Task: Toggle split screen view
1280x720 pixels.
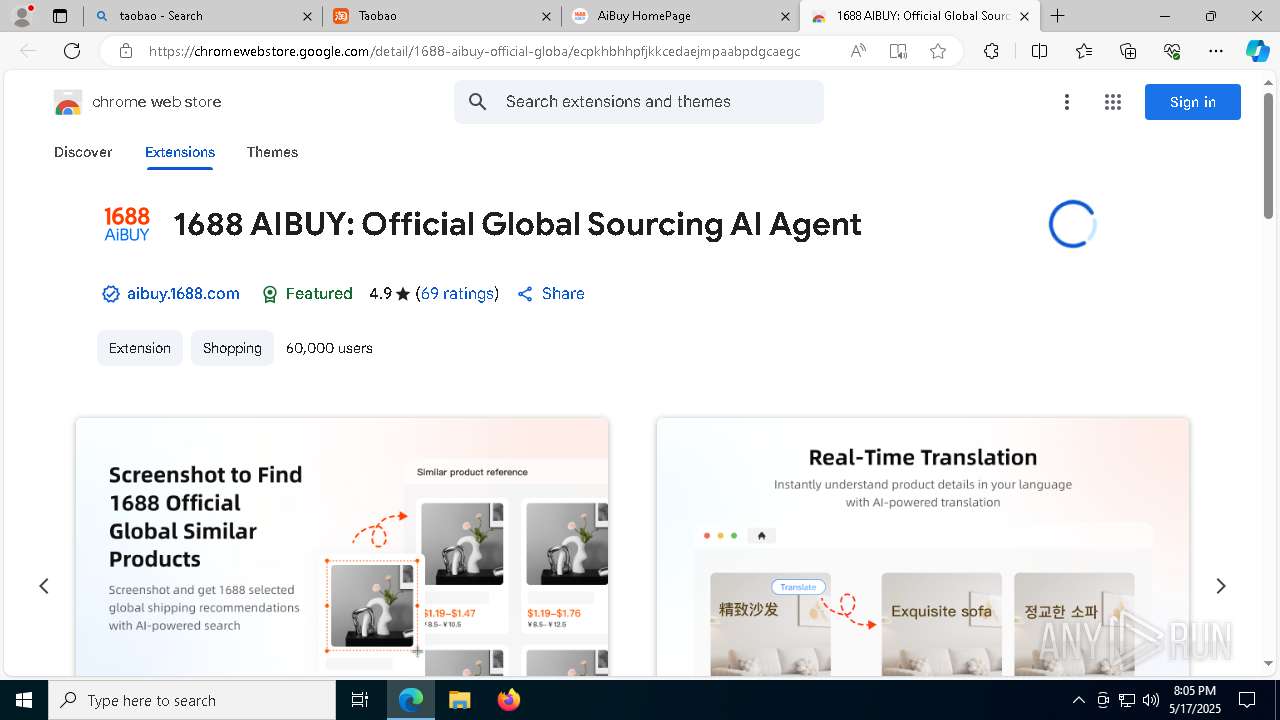Action: [1039, 51]
